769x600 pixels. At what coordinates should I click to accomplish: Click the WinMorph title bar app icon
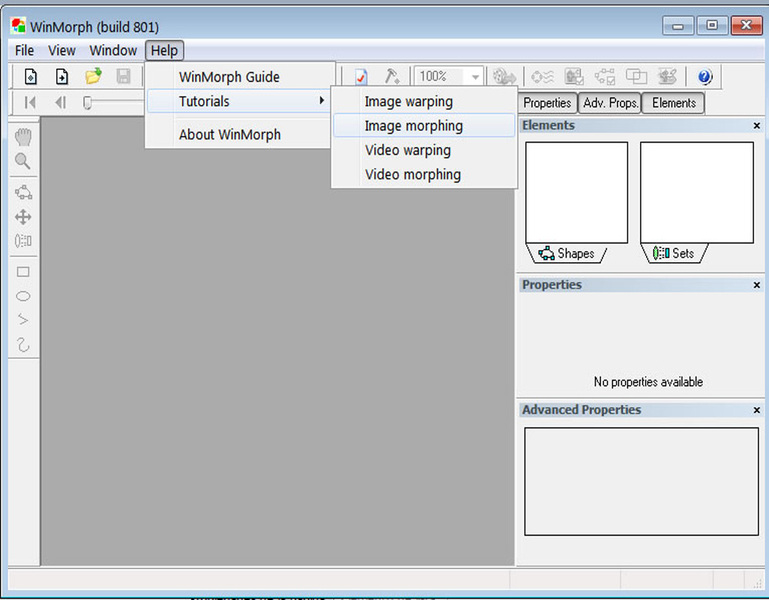coord(19,26)
